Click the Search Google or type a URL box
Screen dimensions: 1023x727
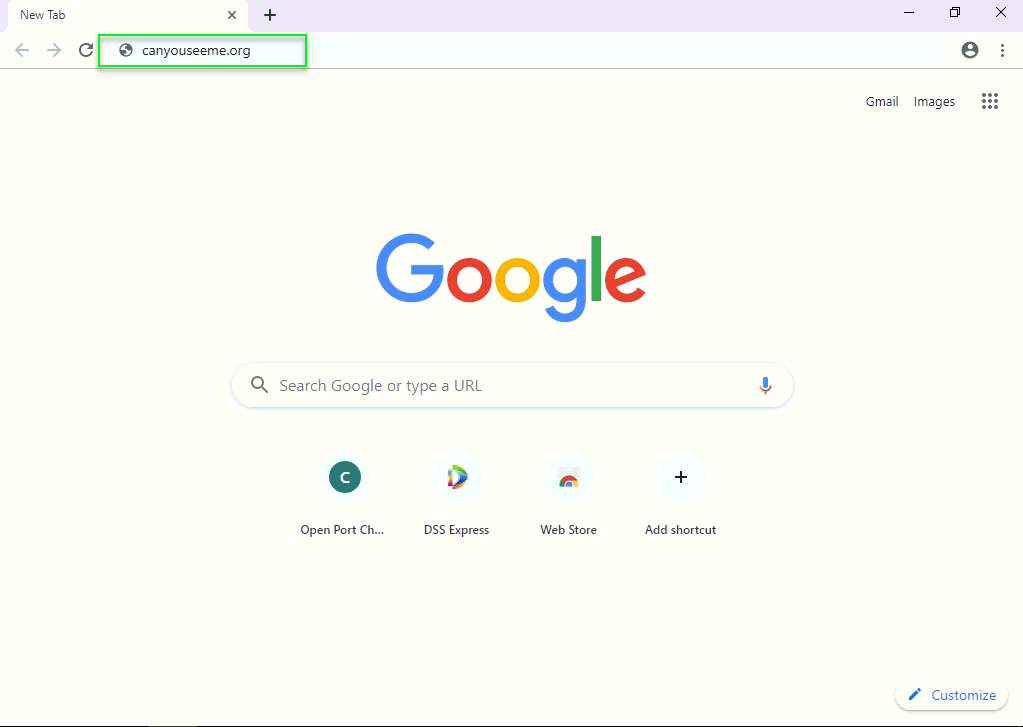pos(512,386)
